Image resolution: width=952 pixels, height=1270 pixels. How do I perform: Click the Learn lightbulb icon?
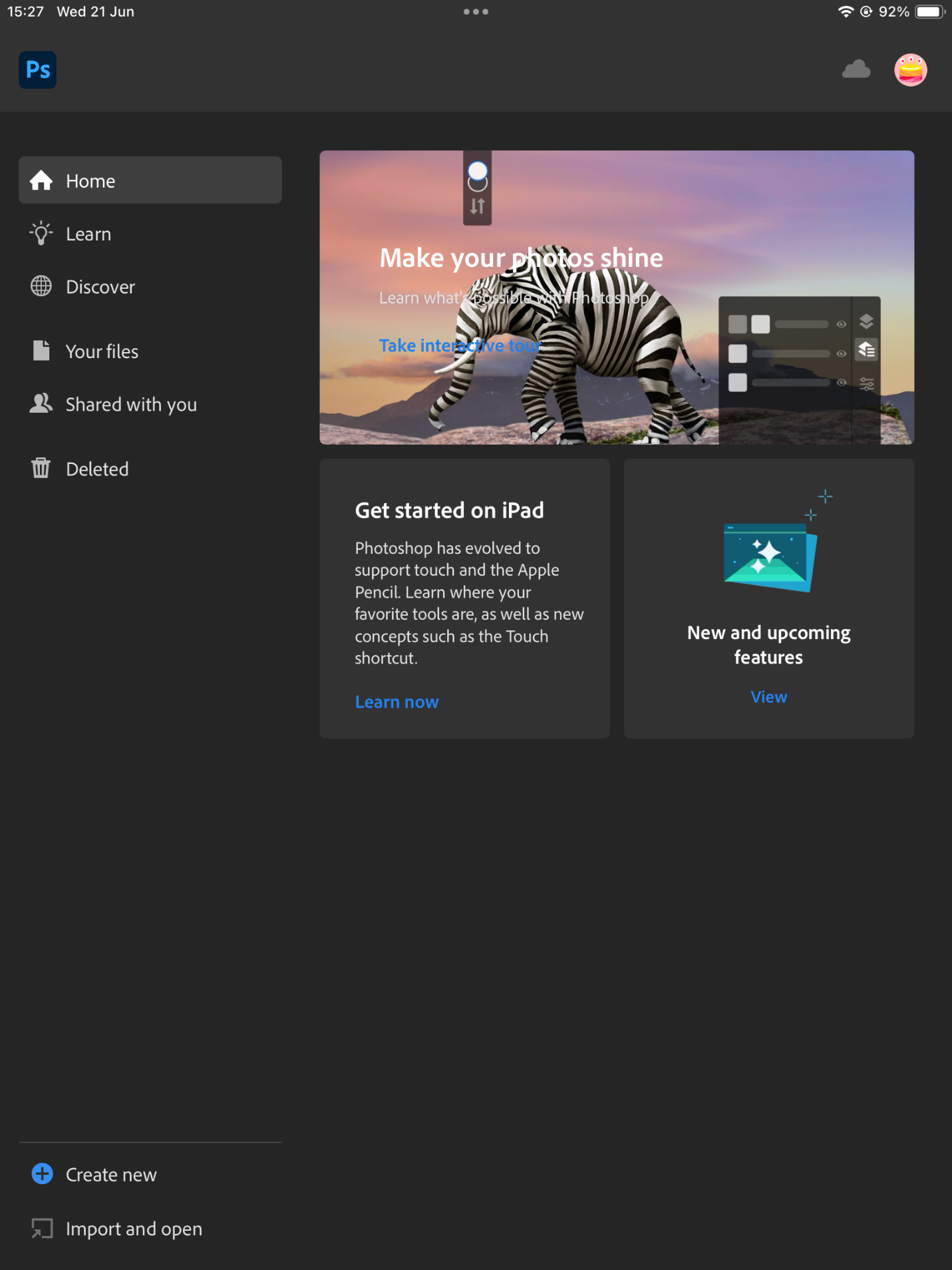pyautogui.click(x=41, y=234)
